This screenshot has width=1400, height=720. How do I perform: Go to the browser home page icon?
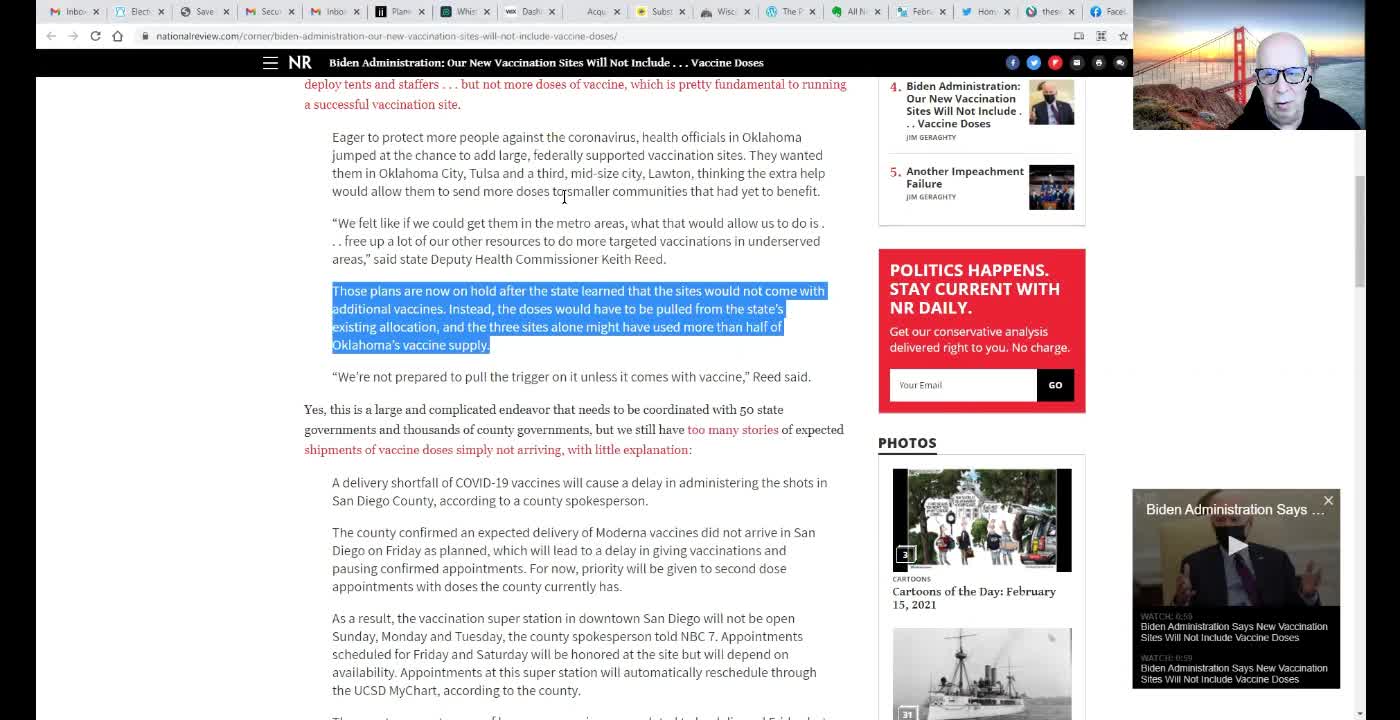point(117,36)
